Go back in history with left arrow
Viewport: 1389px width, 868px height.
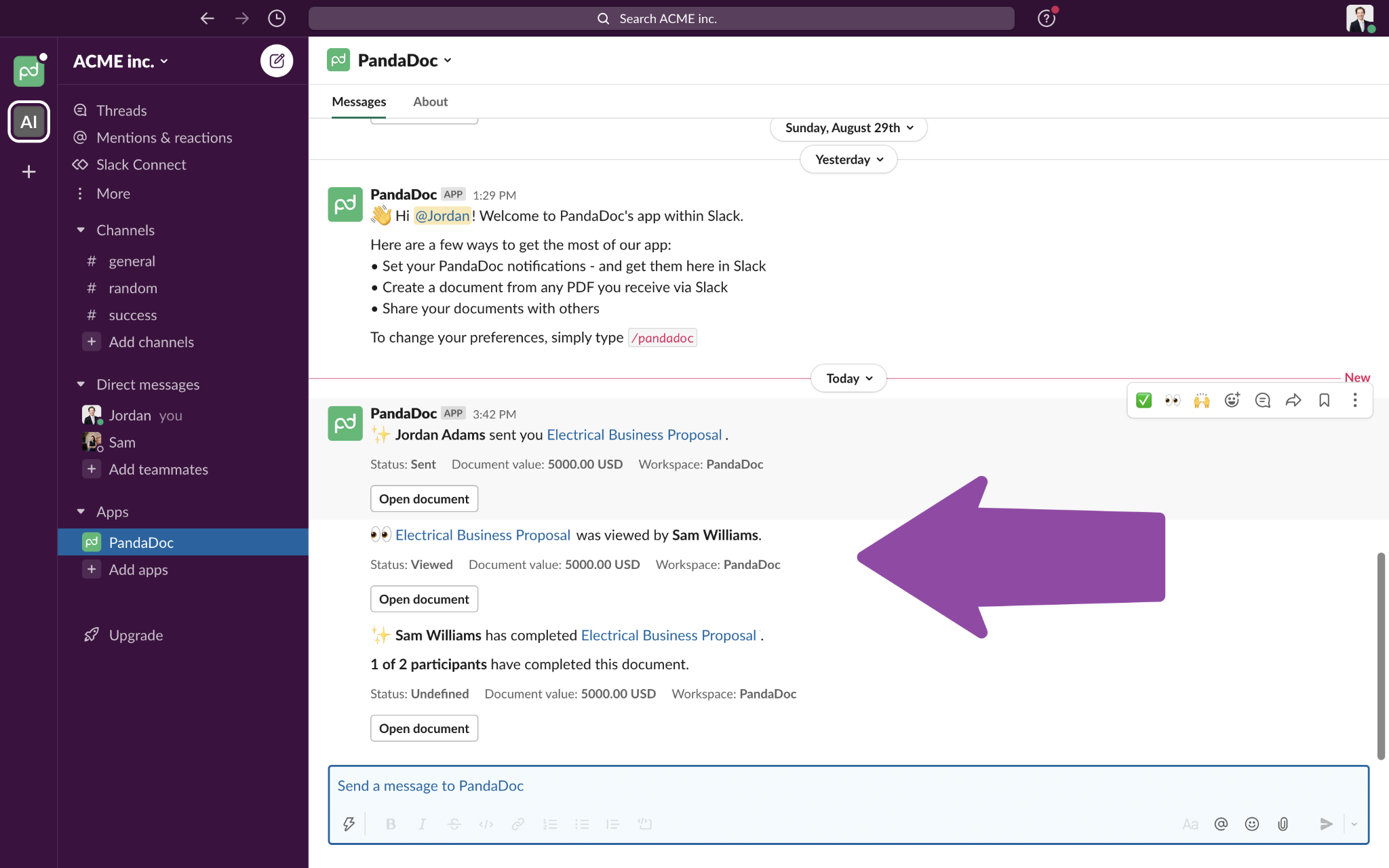pos(208,18)
